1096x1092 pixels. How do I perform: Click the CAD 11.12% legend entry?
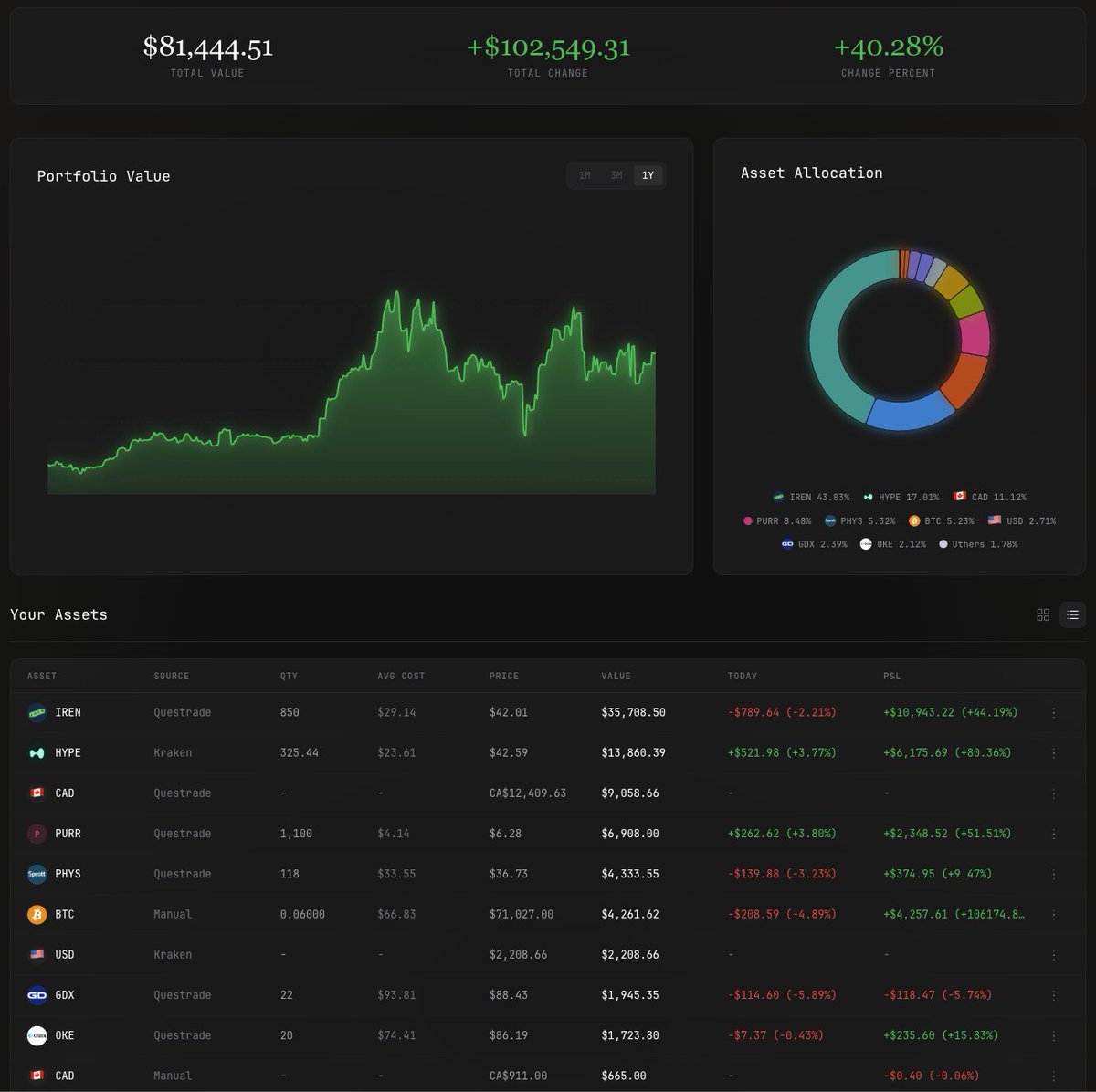click(989, 498)
